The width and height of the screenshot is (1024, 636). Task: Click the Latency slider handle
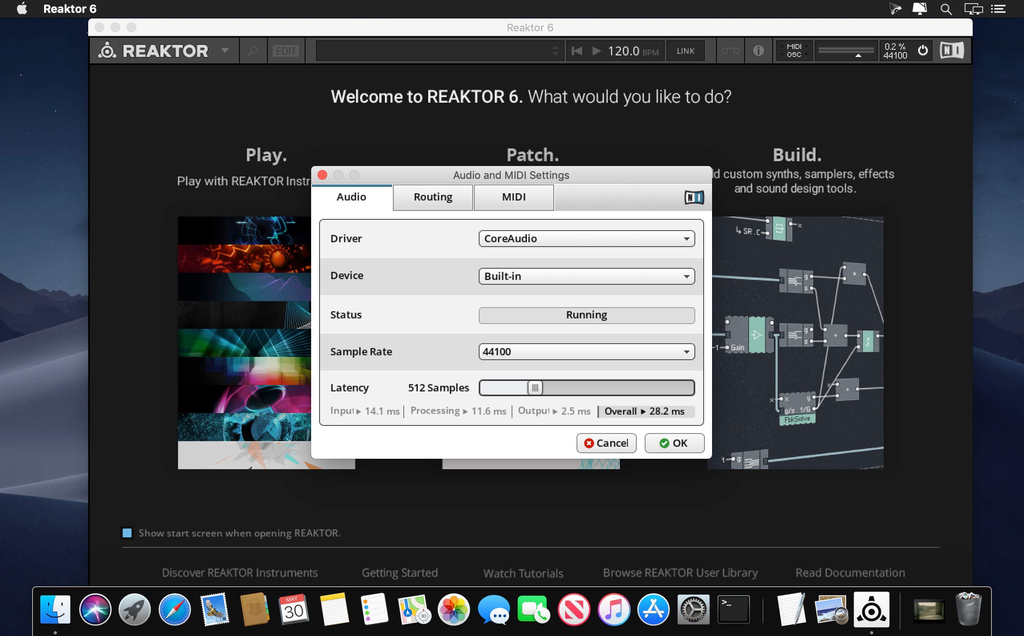coord(535,388)
